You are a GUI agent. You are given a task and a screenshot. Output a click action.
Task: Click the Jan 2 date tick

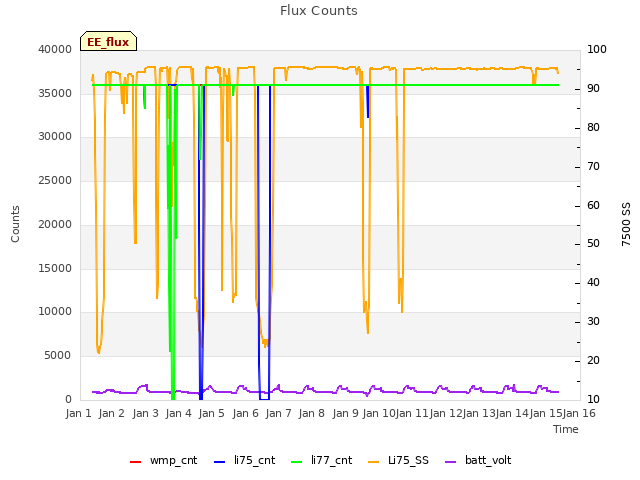[111, 413]
